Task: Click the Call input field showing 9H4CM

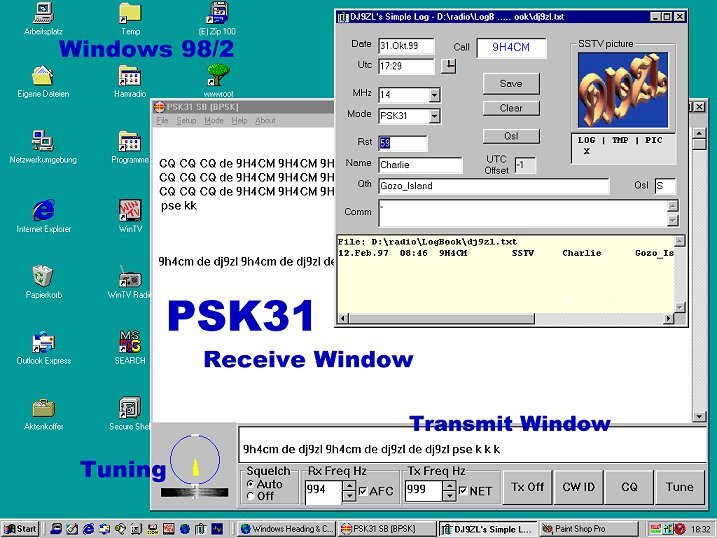Action: (511, 48)
